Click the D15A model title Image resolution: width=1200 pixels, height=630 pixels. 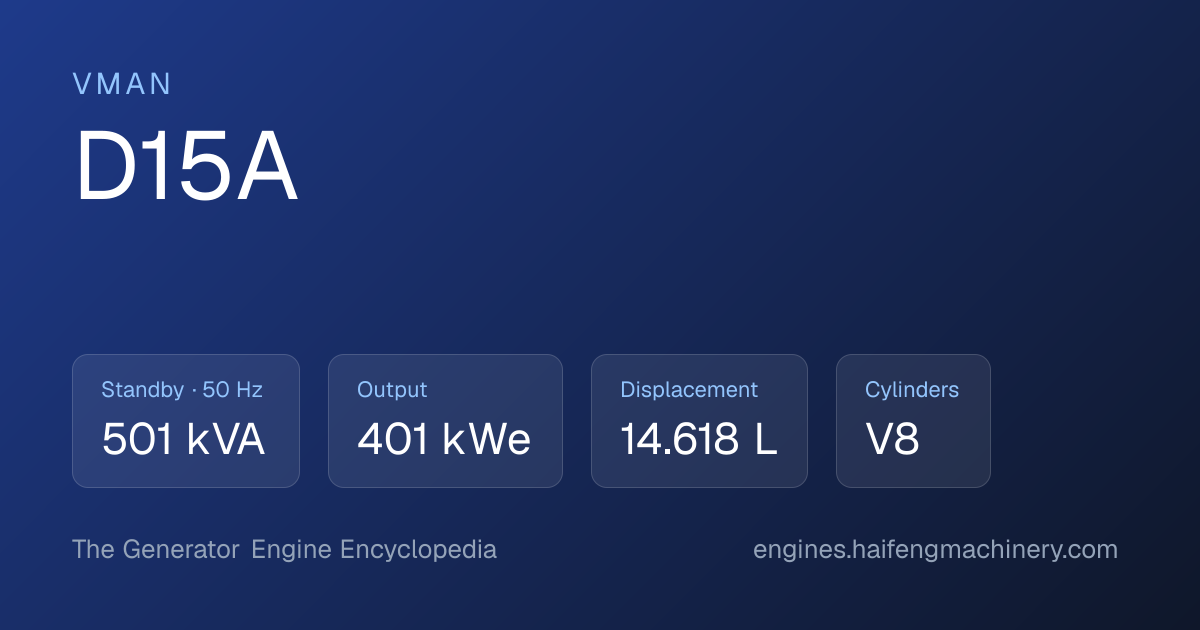[186, 168]
